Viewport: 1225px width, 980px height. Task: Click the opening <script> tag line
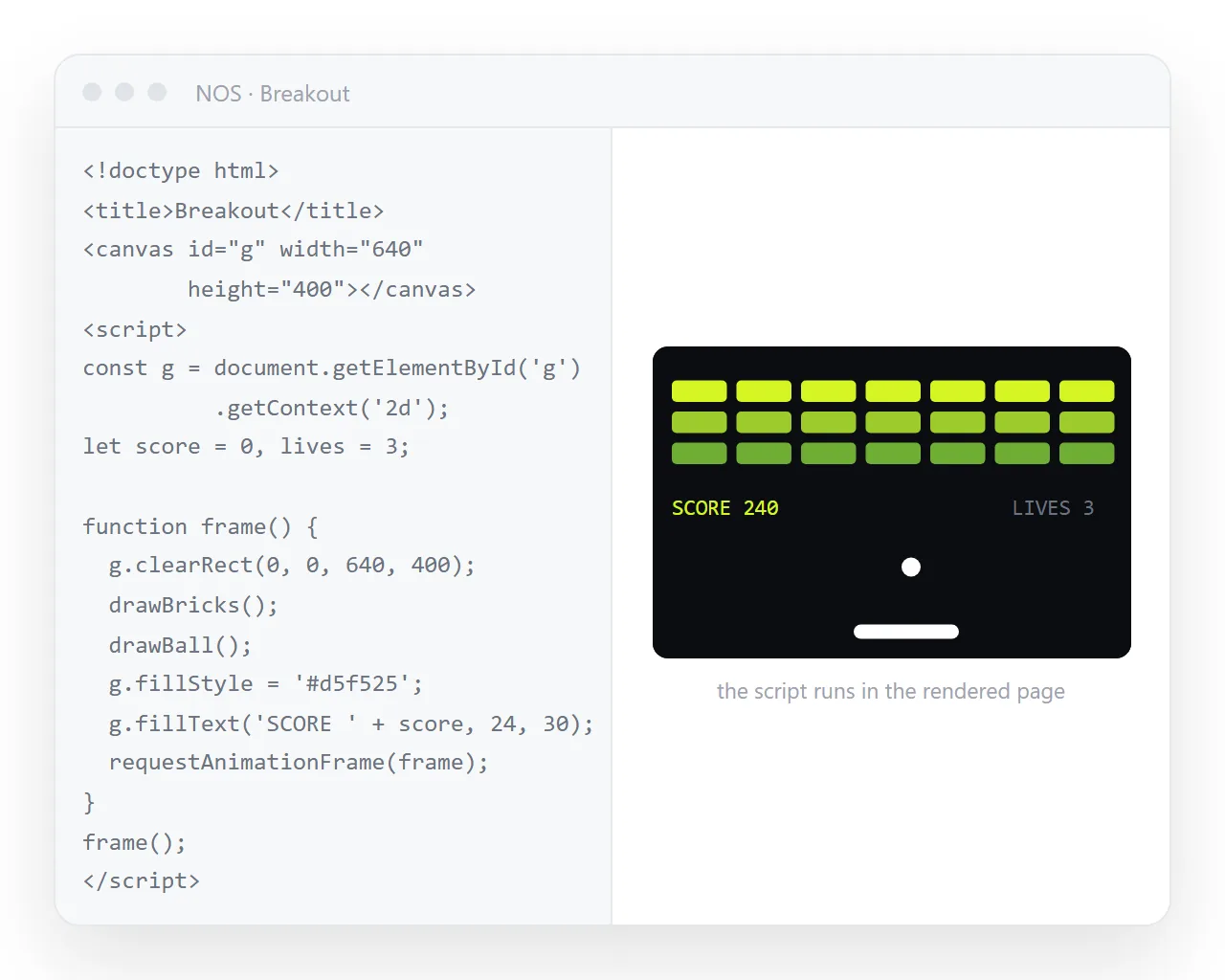135,329
